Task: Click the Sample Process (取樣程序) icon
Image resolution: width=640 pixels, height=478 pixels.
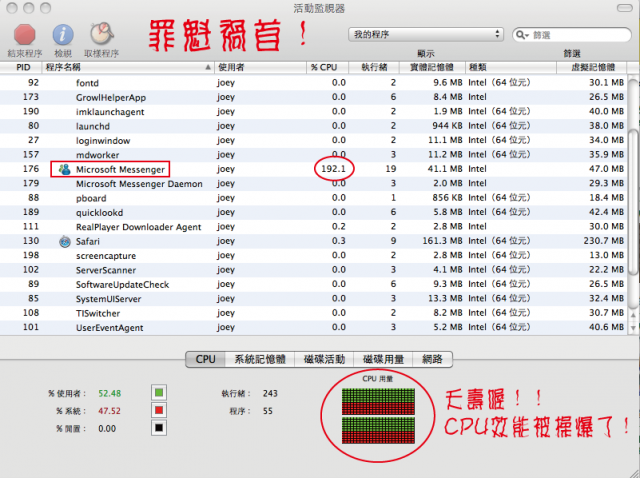Action: pyautogui.click(x=102, y=33)
